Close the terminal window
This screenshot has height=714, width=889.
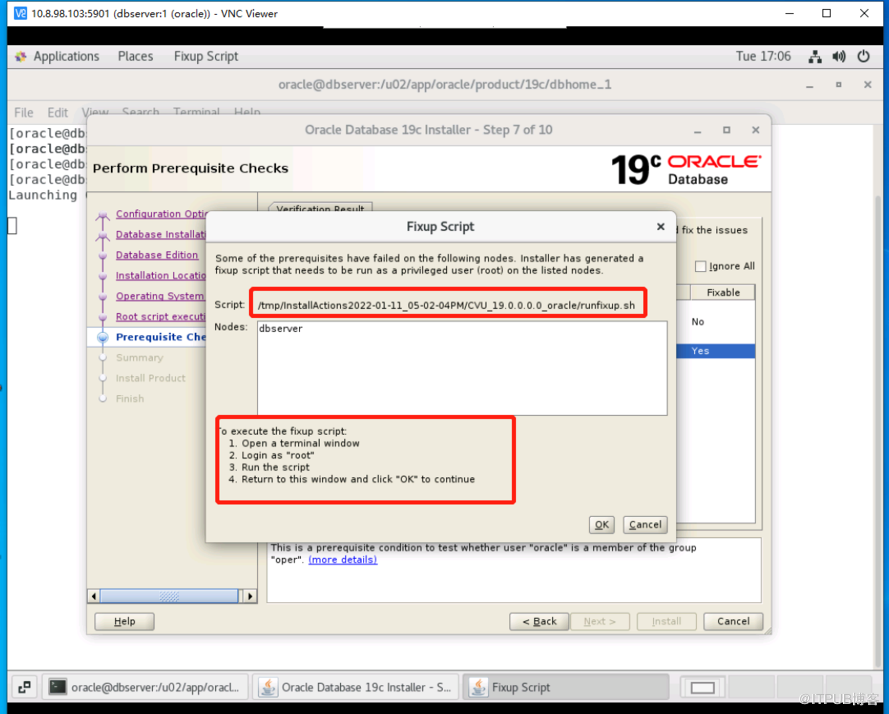(x=867, y=85)
